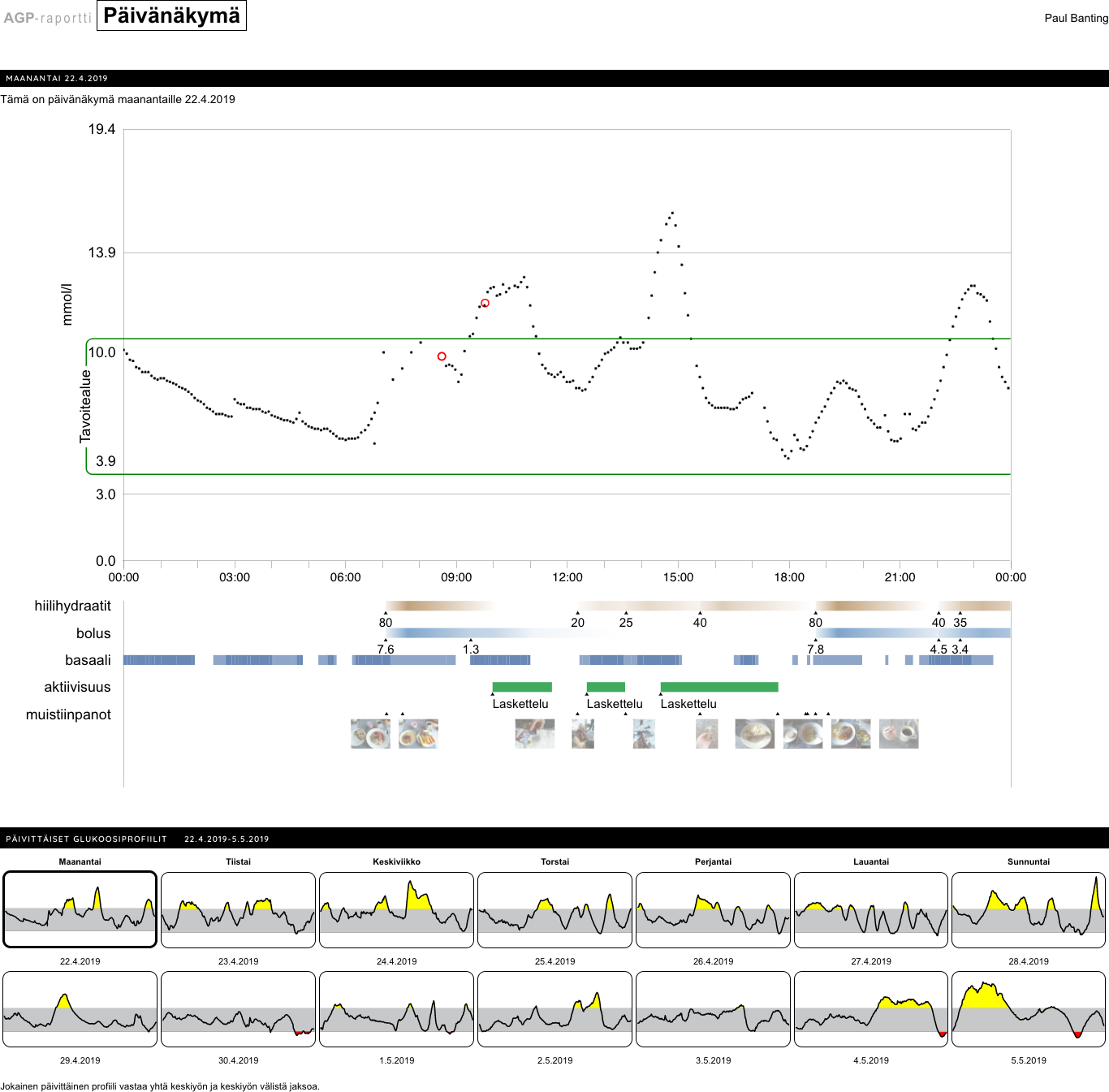Open the second breakfast plate photo

point(418,734)
